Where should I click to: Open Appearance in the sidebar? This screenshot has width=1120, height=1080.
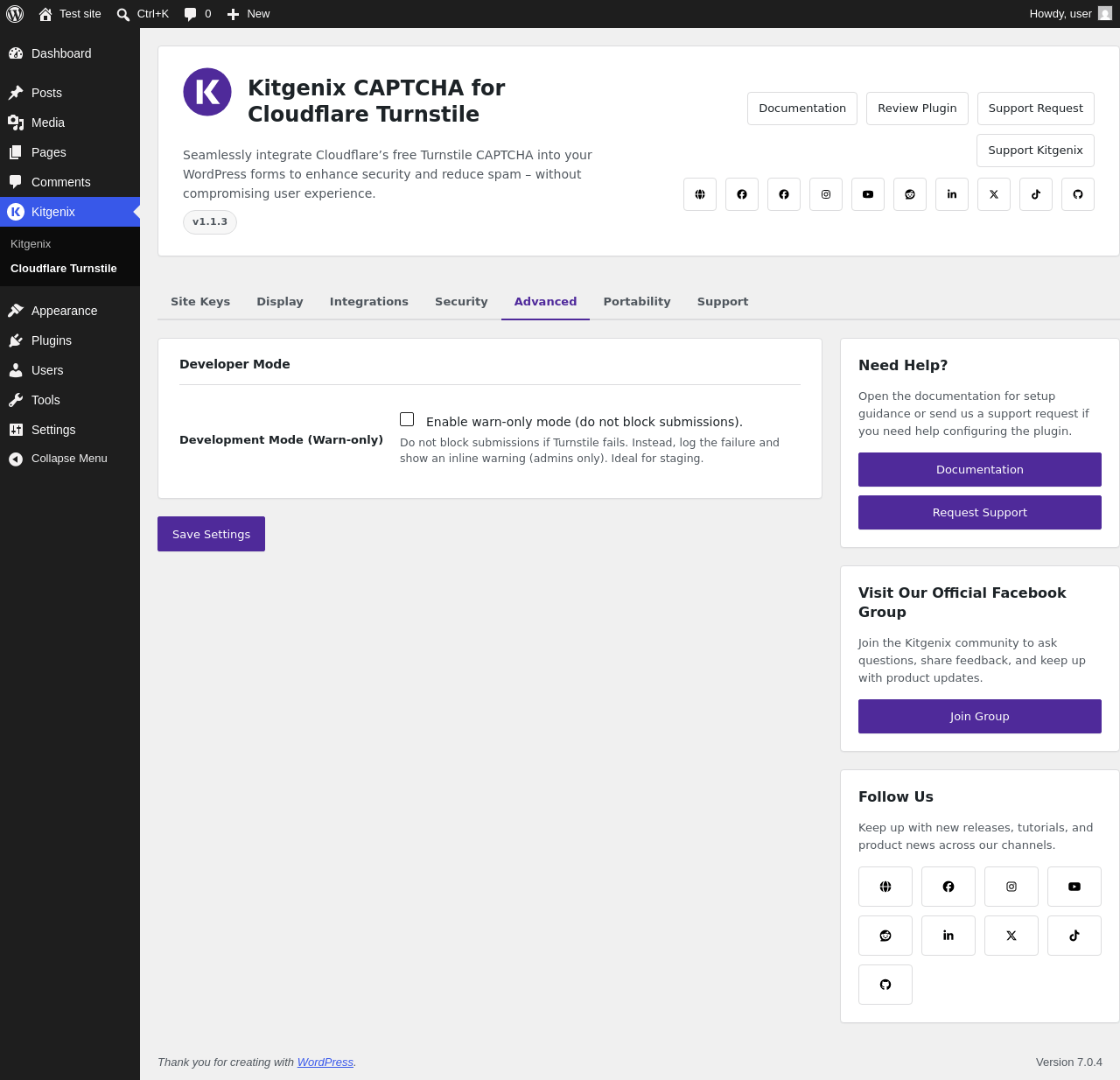coord(70,311)
